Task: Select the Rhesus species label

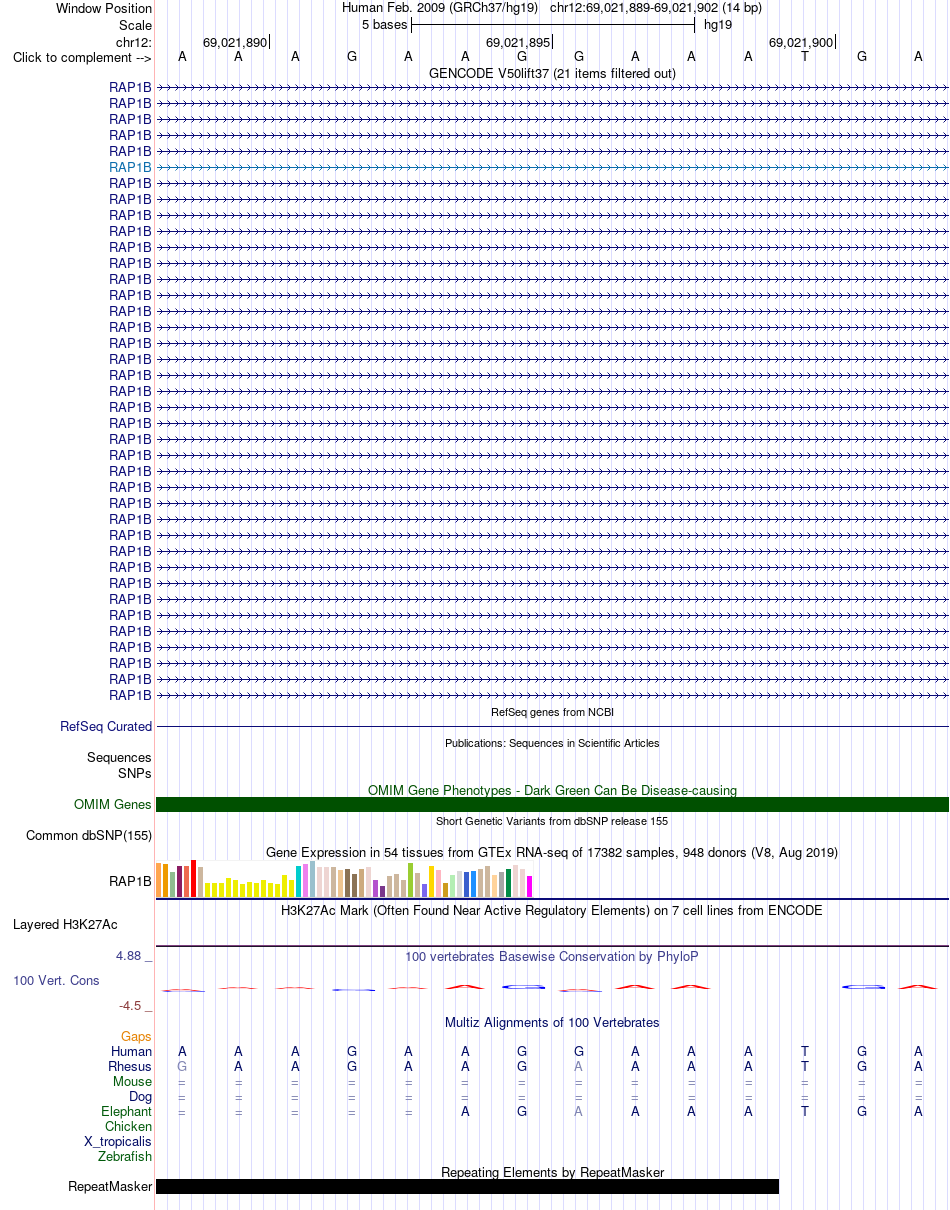Action: coord(130,1067)
